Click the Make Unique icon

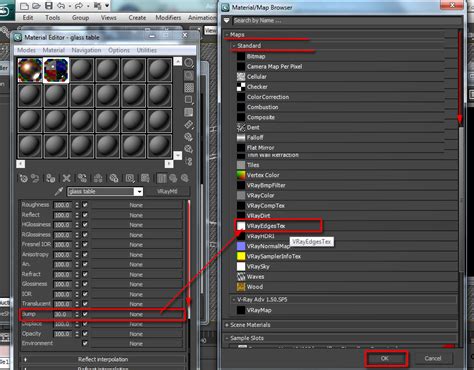coord(98,178)
